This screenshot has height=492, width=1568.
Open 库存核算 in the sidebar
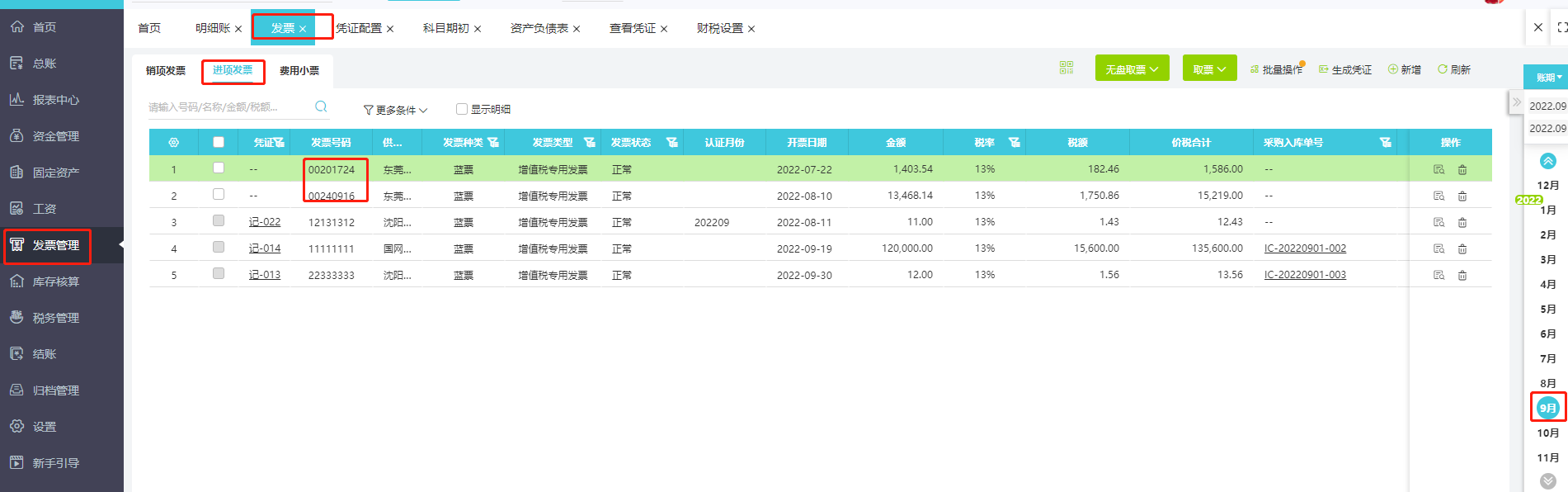55,281
